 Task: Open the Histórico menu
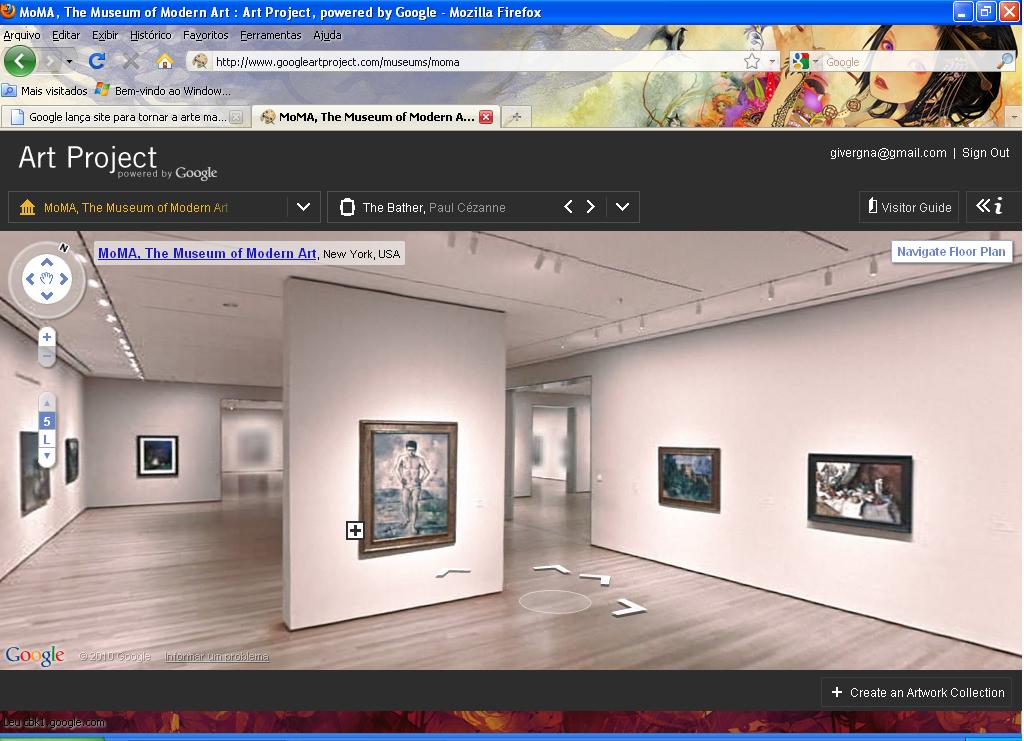151,35
